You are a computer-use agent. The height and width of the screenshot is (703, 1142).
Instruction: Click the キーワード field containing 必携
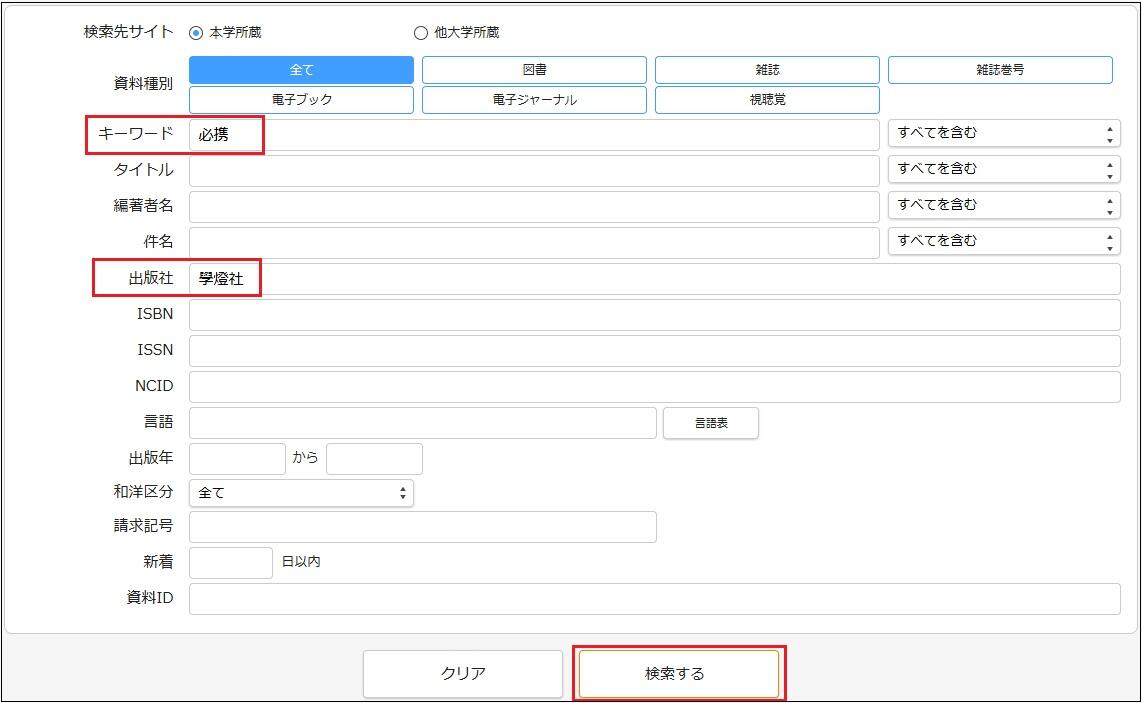click(534, 135)
